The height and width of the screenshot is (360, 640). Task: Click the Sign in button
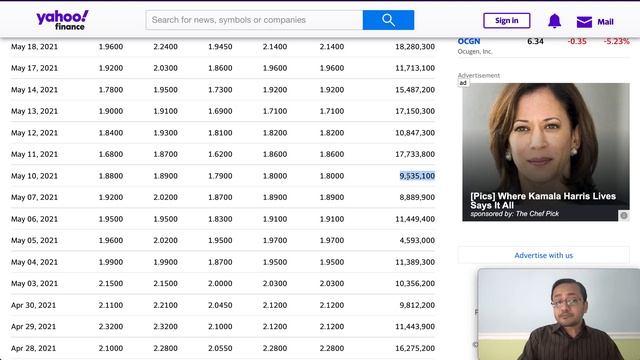tap(507, 20)
